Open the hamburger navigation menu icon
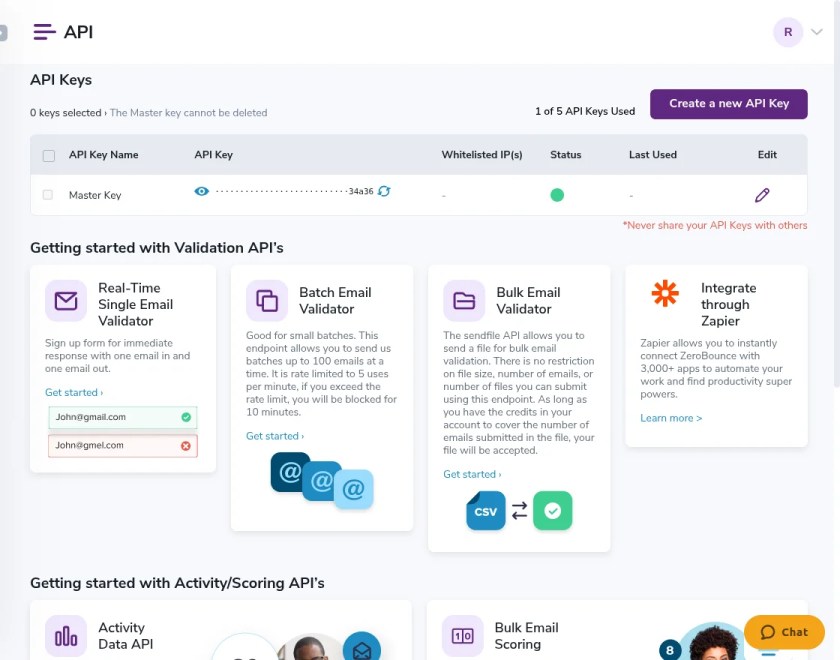Screen dimensions: 840x660 [44, 32]
